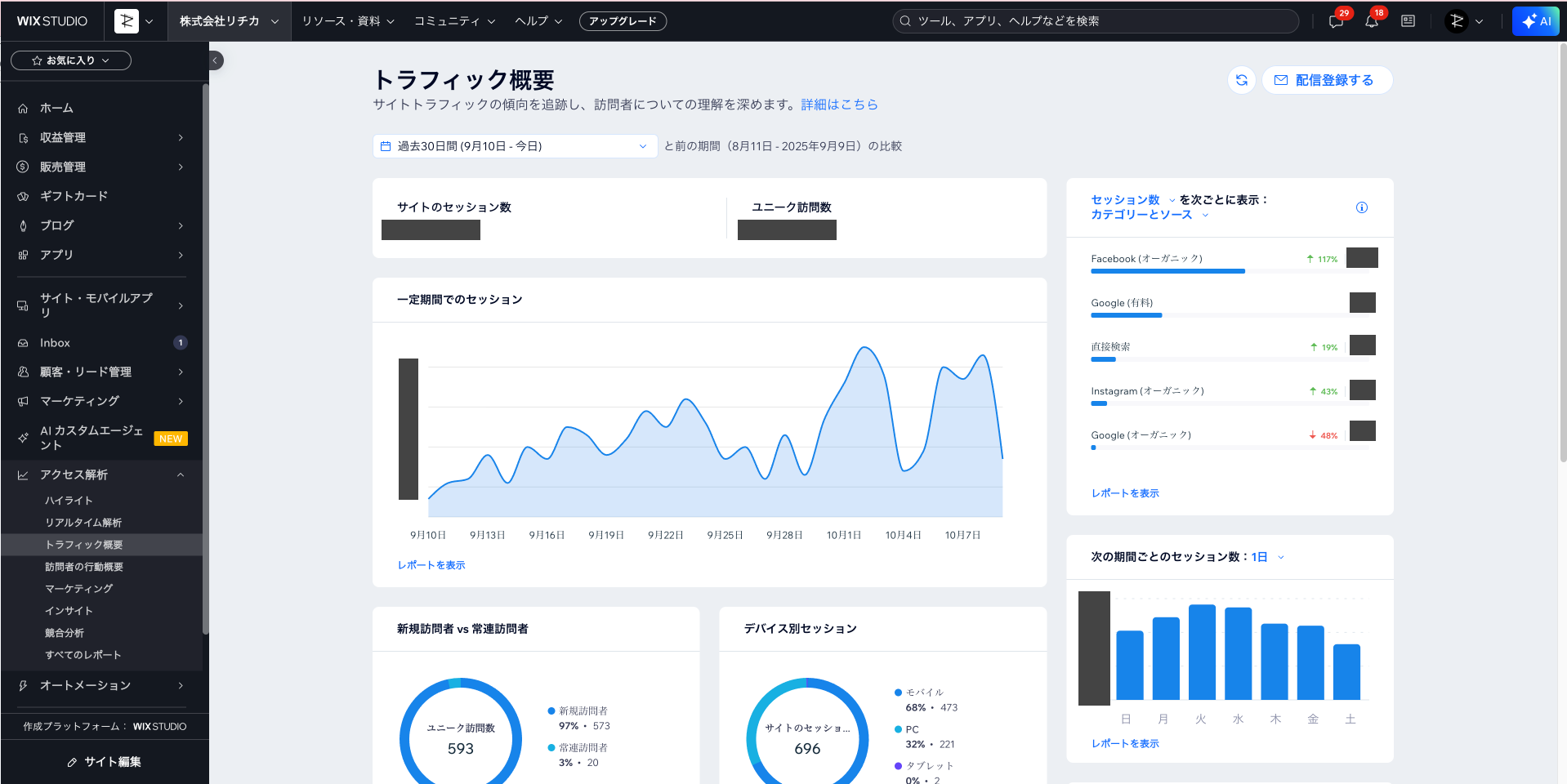The image size is (1567, 784).
Task: Open the notifications bell icon
Action: (1372, 22)
